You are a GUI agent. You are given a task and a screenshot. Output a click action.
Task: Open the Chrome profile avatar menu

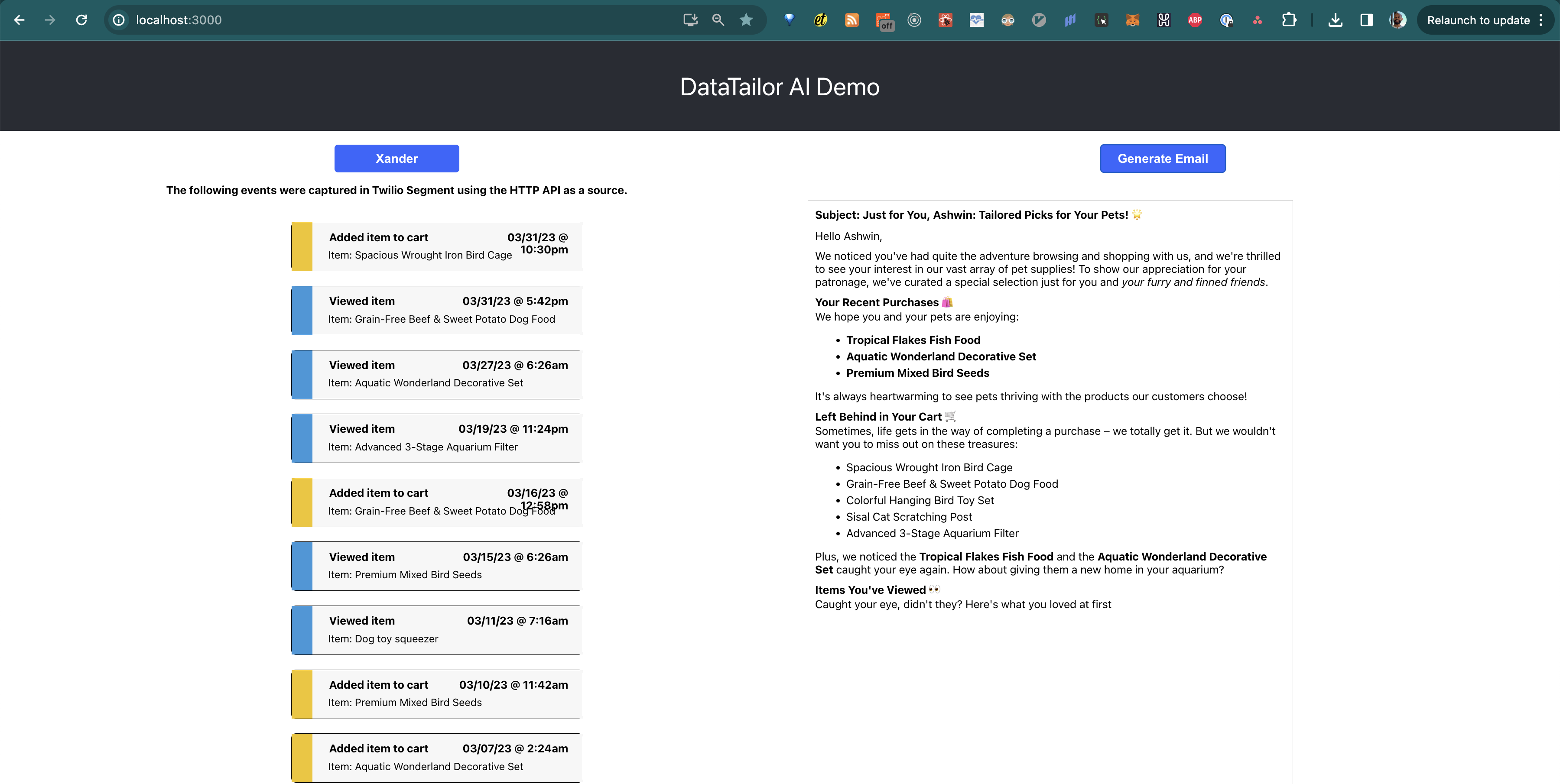click(1397, 20)
